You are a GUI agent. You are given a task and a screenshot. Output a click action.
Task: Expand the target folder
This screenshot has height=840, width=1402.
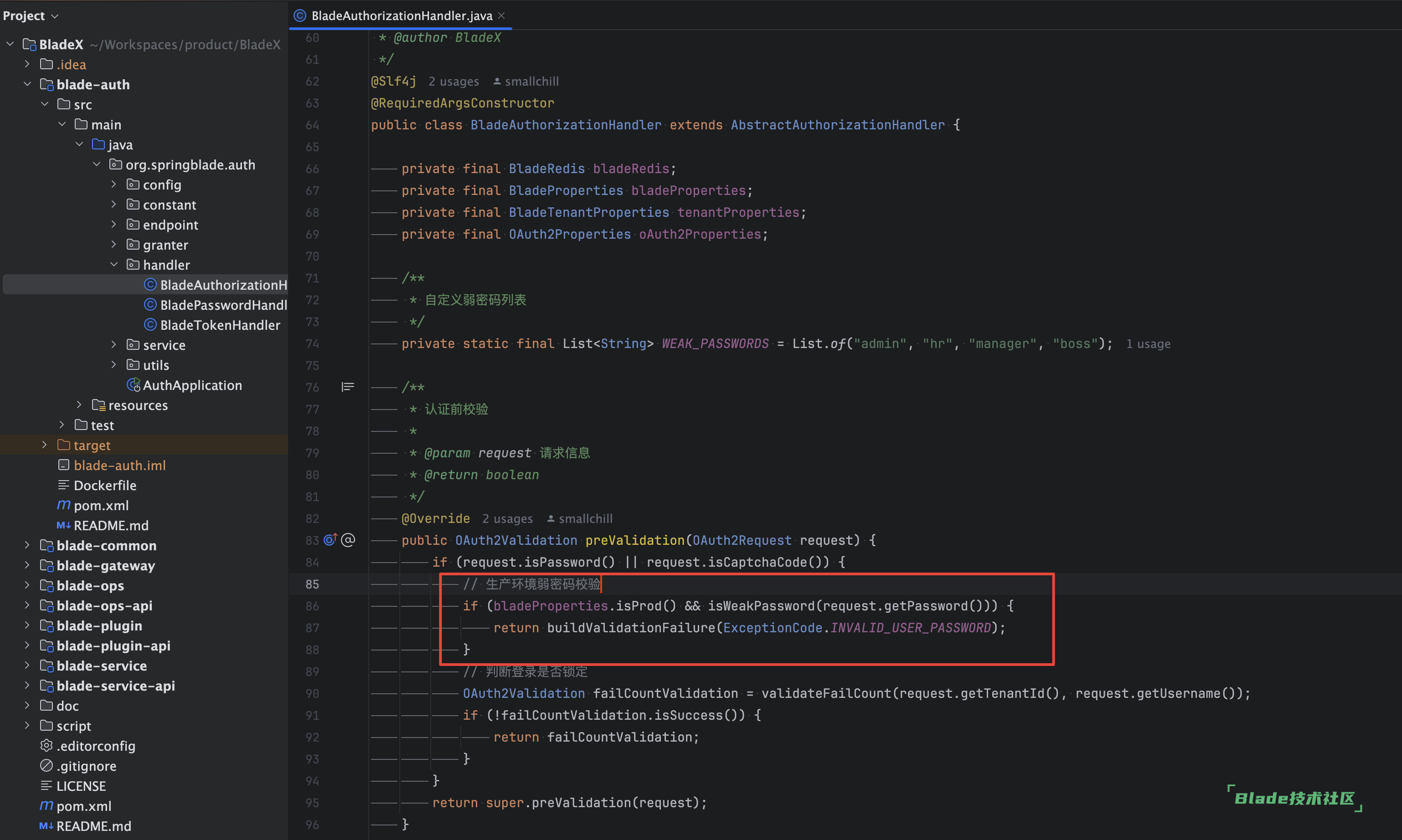pyautogui.click(x=45, y=445)
